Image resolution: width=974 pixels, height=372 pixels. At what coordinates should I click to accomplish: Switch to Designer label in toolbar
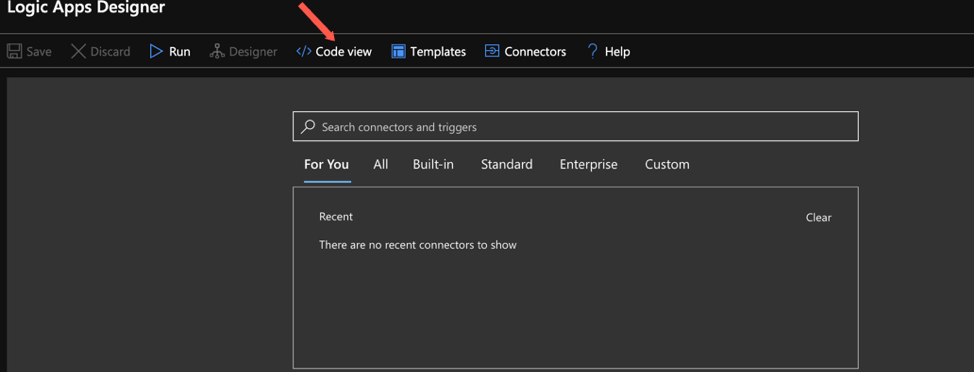[253, 52]
